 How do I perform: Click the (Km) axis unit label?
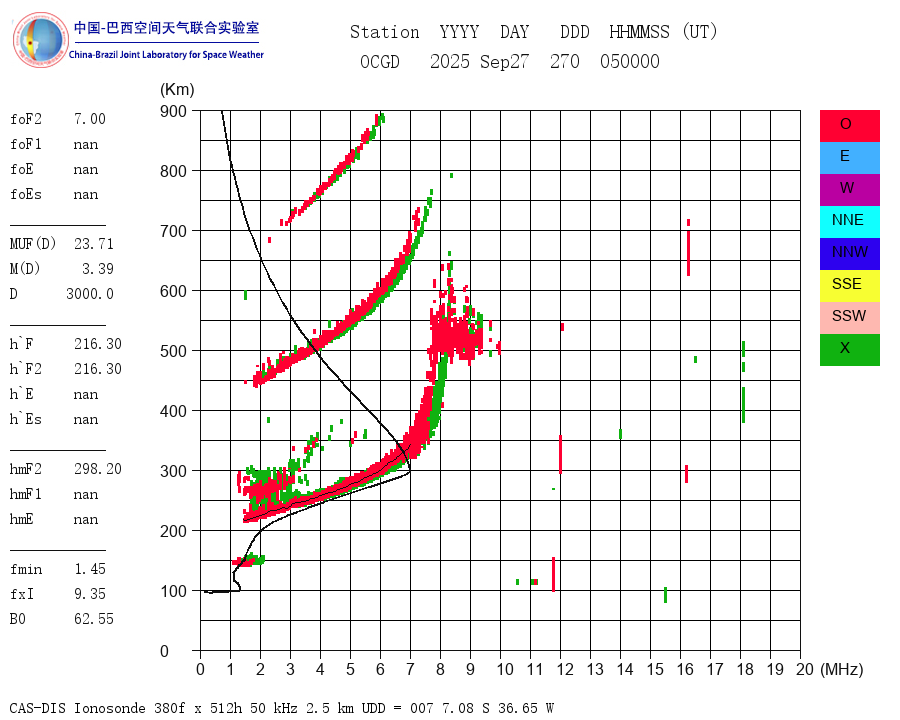pyautogui.click(x=177, y=90)
